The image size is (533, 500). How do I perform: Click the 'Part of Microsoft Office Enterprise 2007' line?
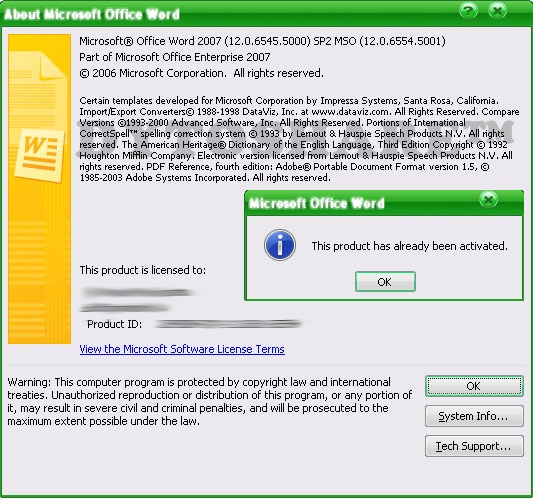click(x=175, y=57)
